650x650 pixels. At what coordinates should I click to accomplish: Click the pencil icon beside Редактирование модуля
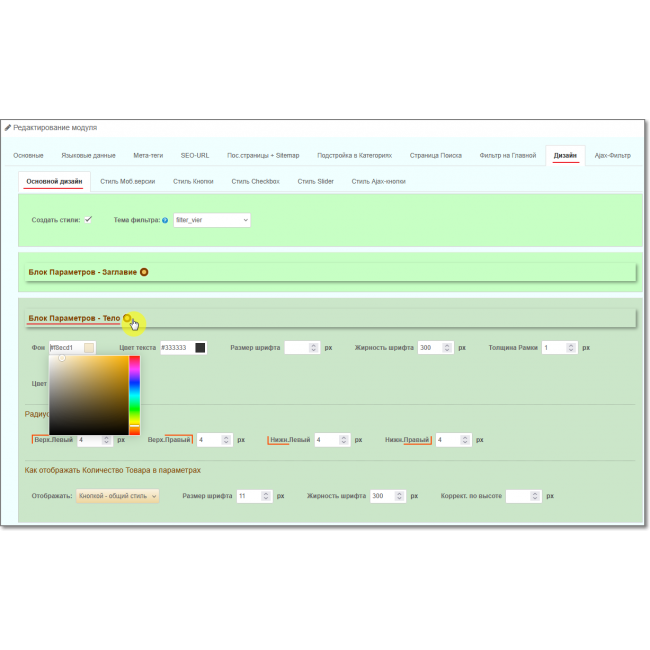click(x=8, y=128)
